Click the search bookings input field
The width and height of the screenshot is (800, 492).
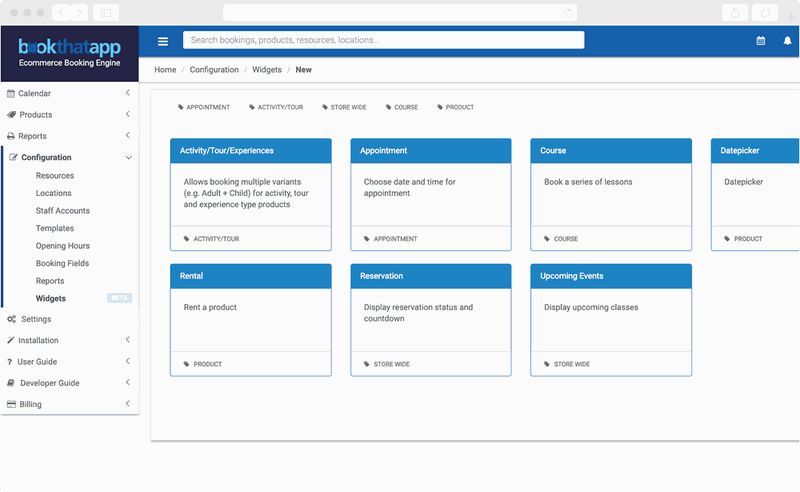tap(384, 40)
